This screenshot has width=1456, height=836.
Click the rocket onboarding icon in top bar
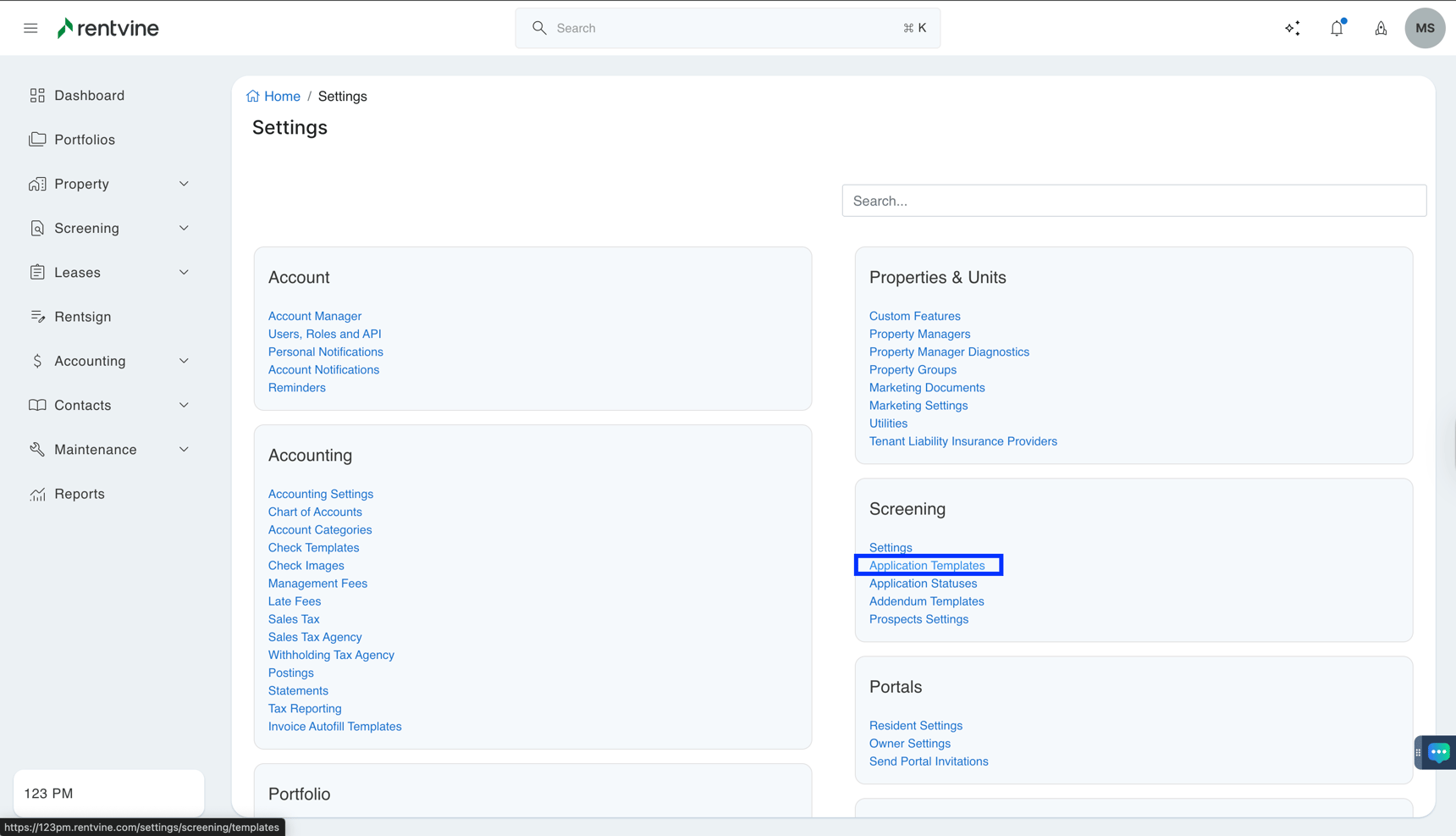click(x=1381, y=28)
